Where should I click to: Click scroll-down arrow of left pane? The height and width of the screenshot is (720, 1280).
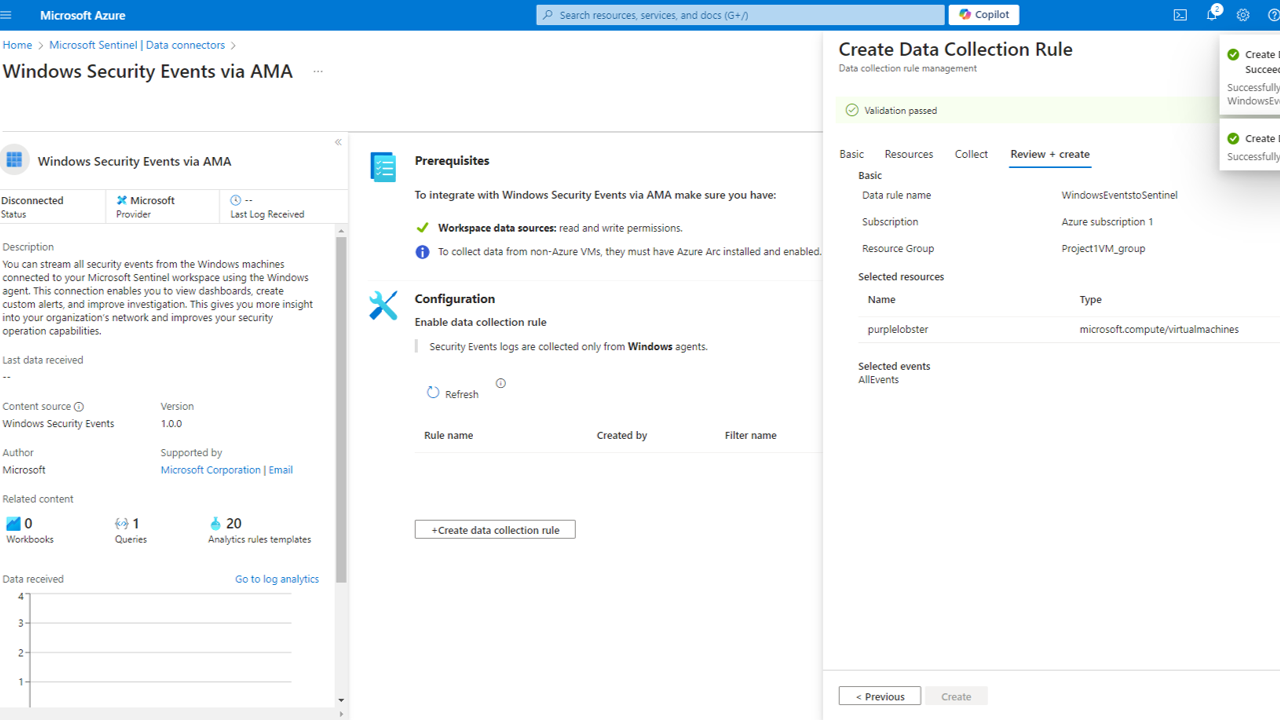coord(341,700)
